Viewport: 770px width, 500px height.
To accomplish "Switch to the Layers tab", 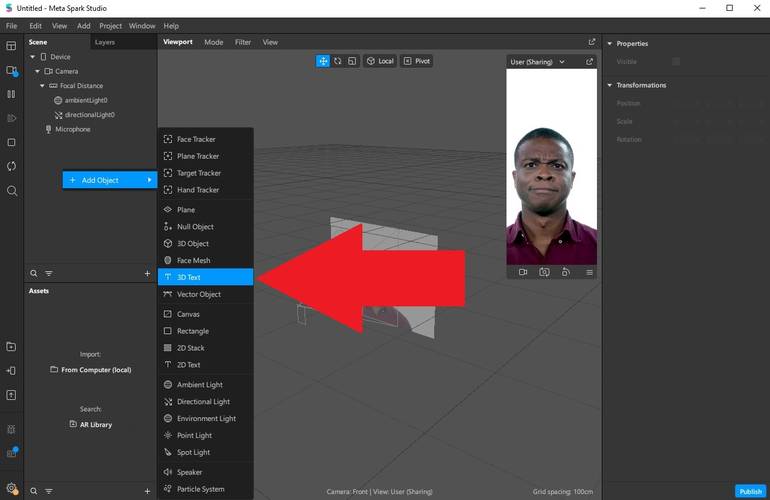I will (x=105, y=42).
